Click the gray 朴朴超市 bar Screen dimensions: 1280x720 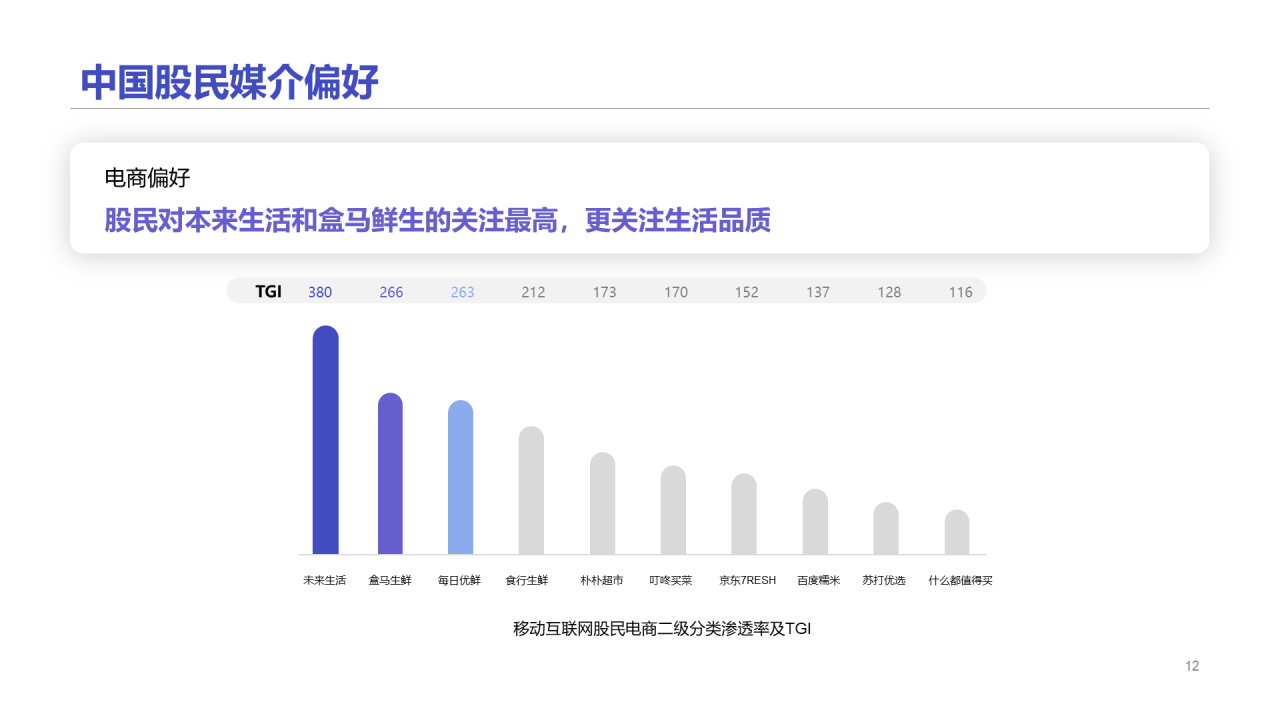602,504
